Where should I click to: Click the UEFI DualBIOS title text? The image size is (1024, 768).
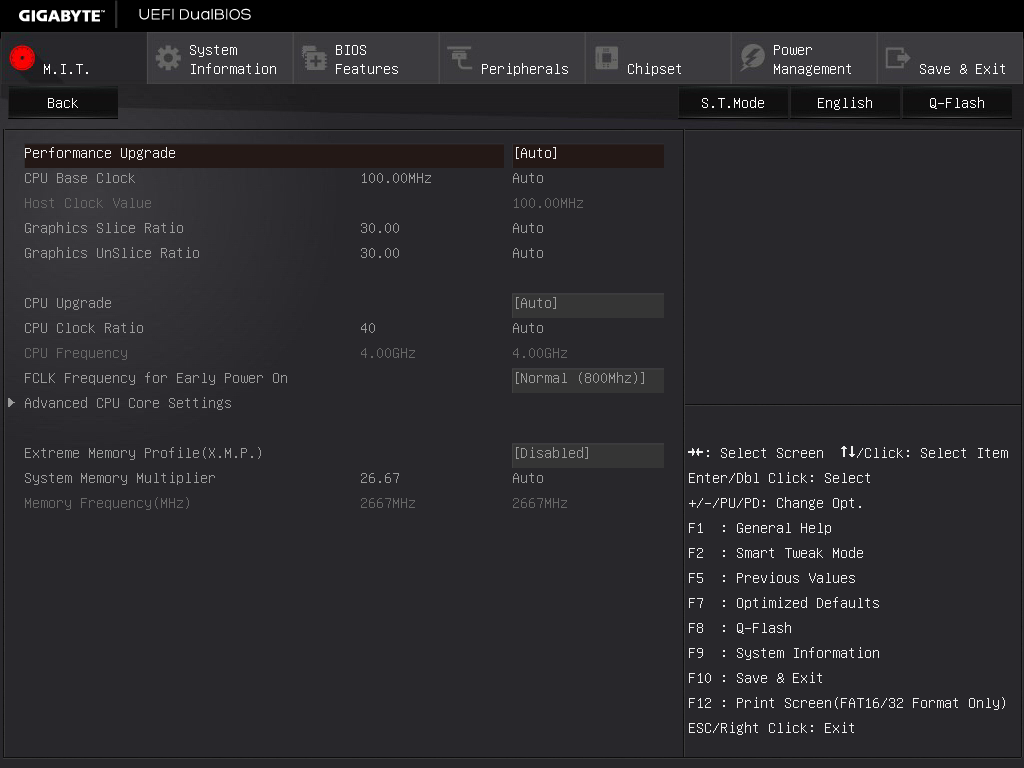195,14
